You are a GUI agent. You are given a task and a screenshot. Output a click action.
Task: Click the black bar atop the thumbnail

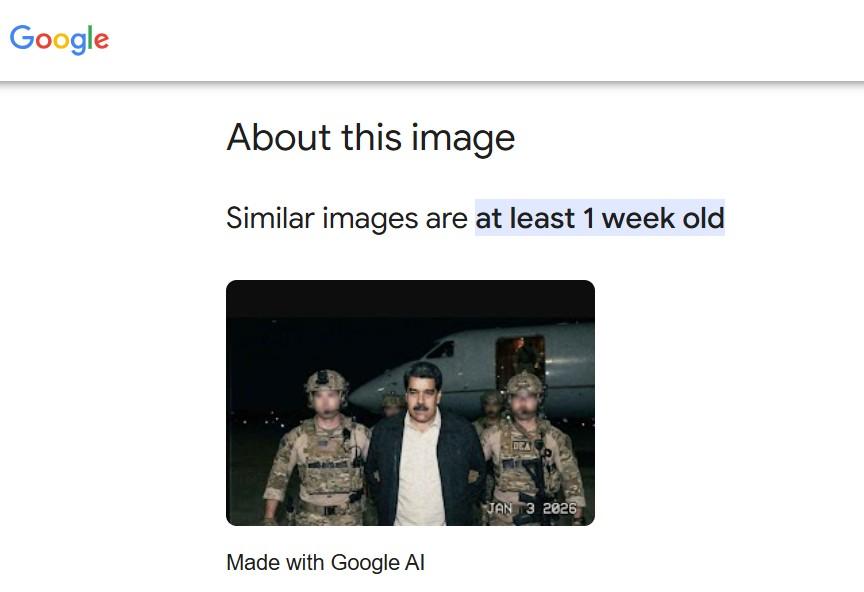point(410,298)
